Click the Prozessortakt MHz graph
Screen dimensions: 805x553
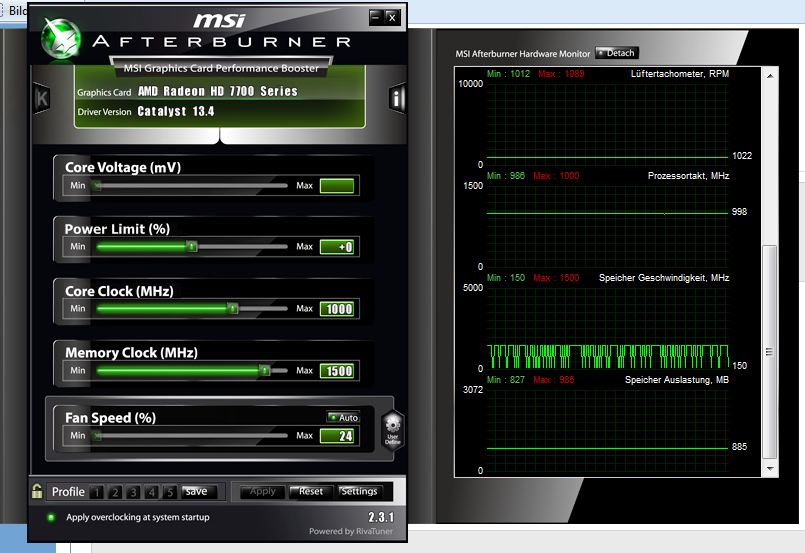(x=607, y=226)
